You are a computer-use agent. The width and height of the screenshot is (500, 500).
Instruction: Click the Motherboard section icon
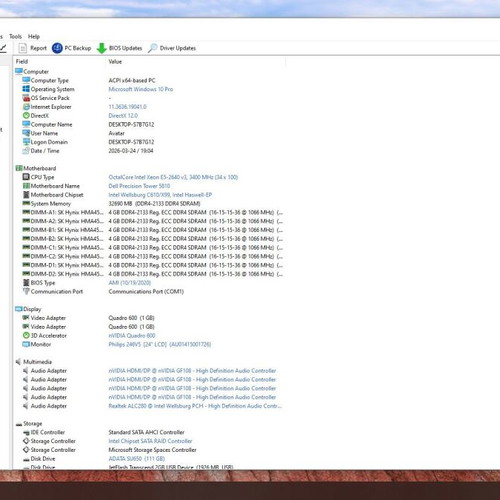pos(19,168)
